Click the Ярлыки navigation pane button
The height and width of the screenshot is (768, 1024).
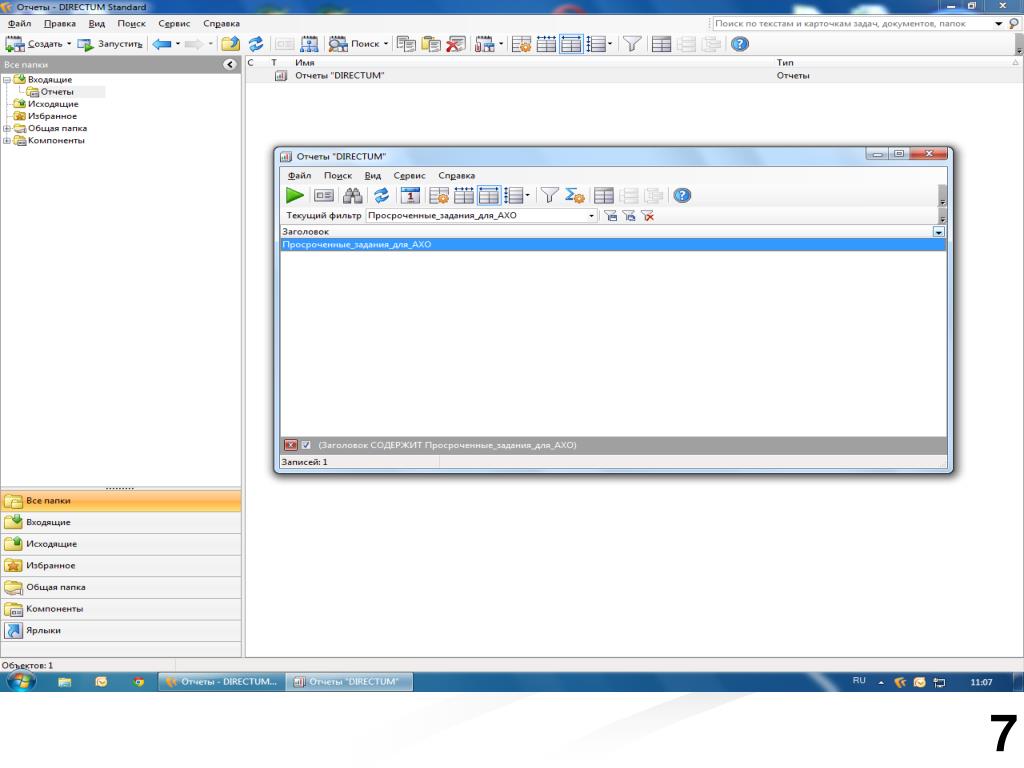coord(121,631)
